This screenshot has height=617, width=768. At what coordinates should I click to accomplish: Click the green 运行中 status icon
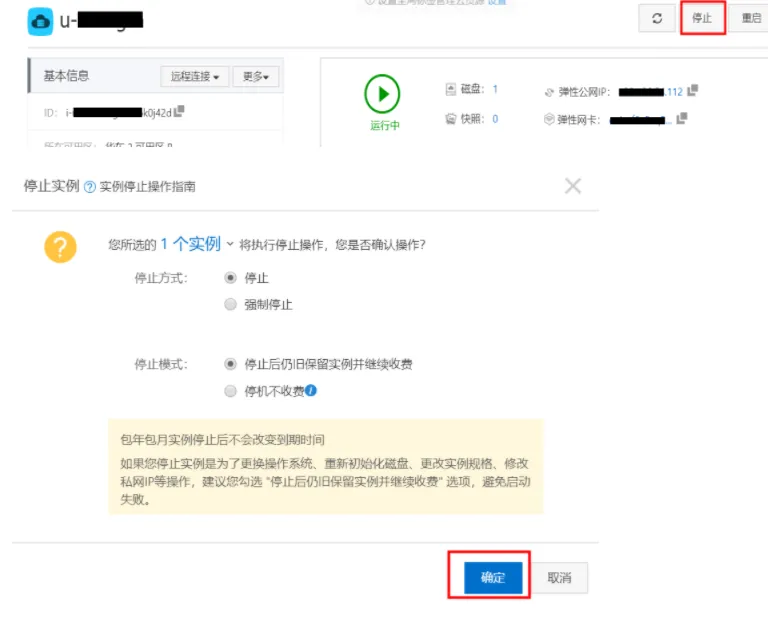click(382, 94)
